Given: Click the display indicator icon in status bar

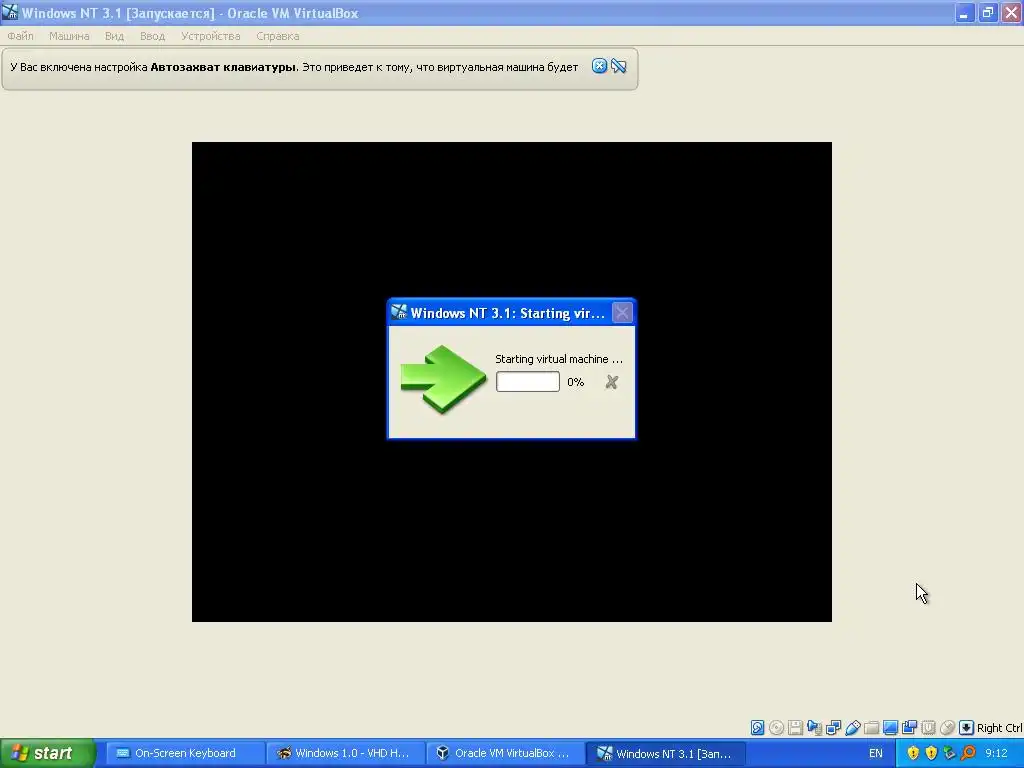Looking at the screenshot, I should pos(890,728).
